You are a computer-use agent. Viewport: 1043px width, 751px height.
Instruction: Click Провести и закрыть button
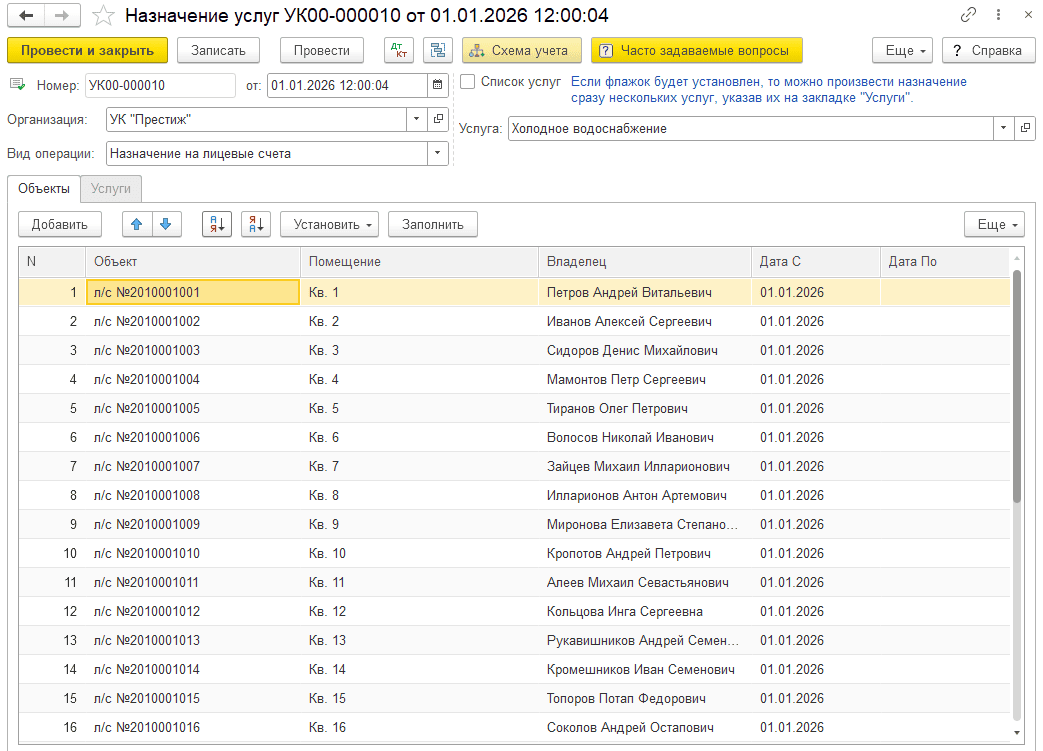(x=87, y=51)
